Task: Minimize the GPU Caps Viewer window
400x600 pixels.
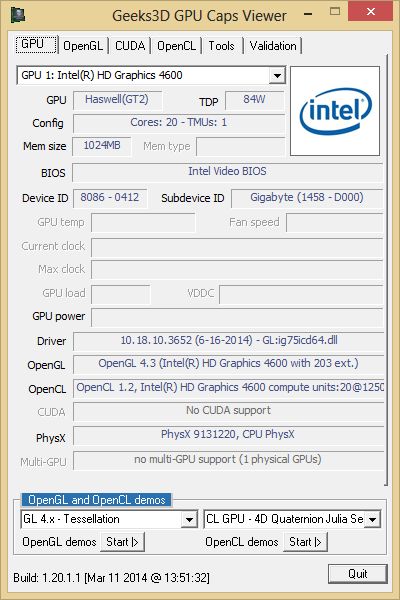Action: tap(307, 14)
